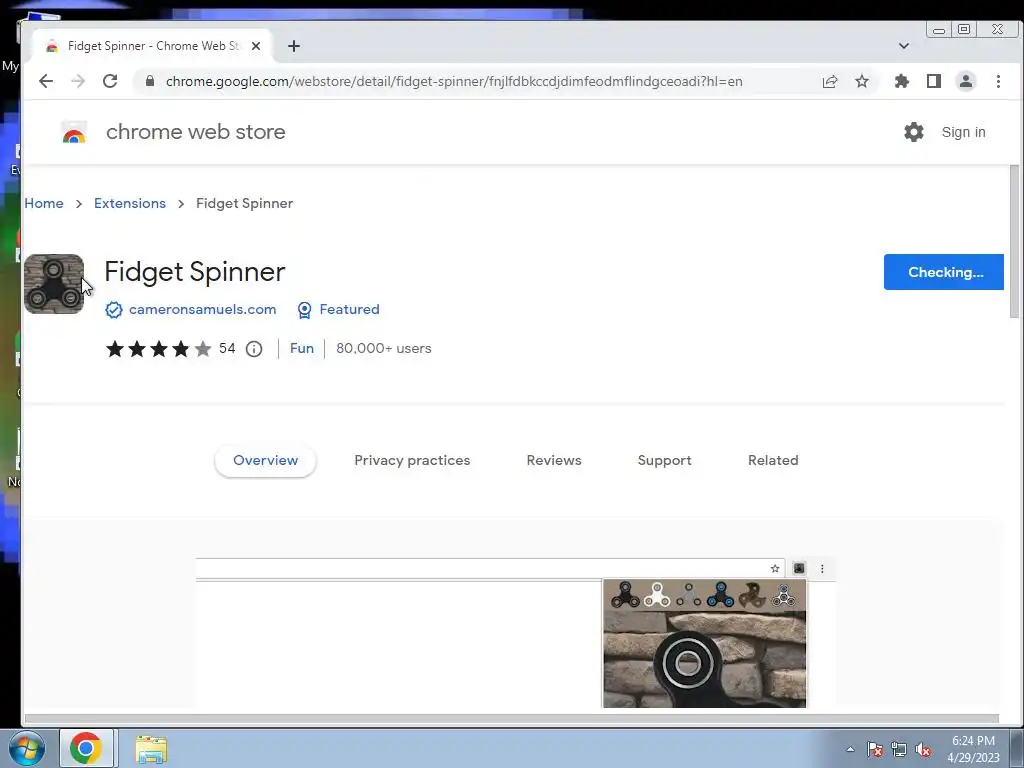Toggle the browser side panel
Screen dimensions: 1024x768
point(934,81)
